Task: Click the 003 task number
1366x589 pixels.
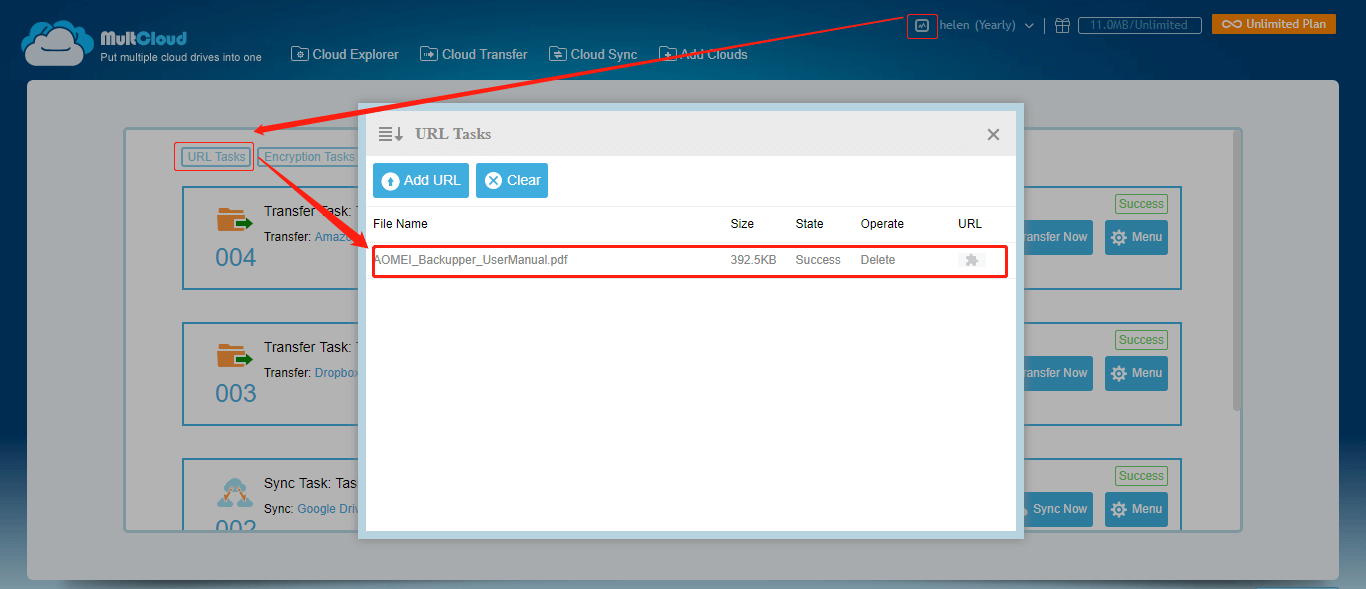Action: [x=236, y=394]
